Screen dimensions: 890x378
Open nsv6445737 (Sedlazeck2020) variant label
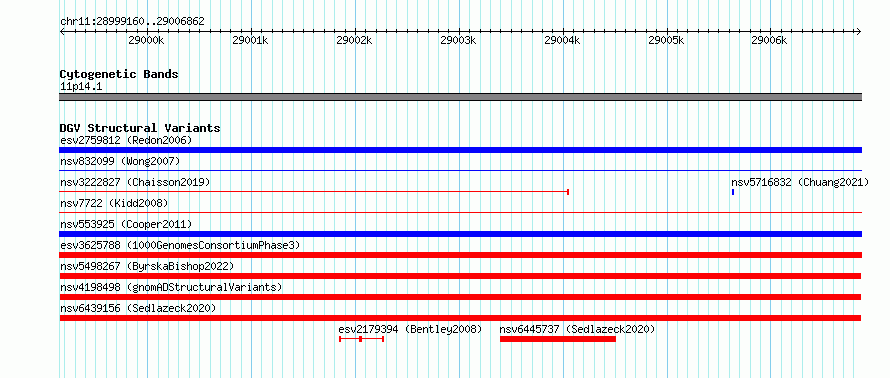tap(577, 329)
